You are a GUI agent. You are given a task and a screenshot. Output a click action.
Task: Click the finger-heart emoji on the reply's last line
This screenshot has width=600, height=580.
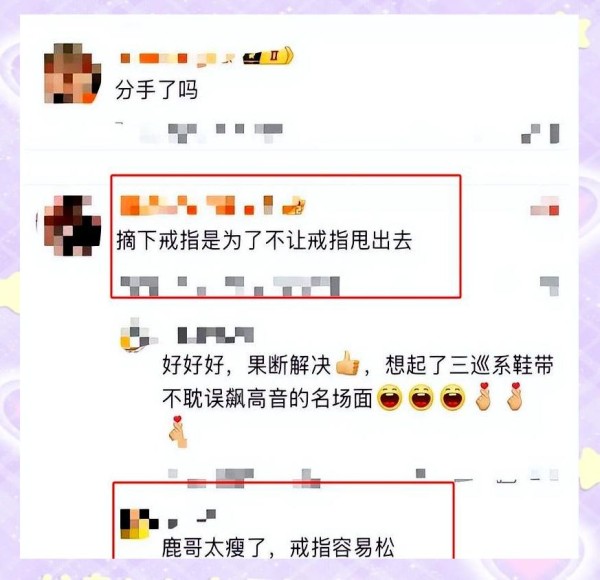pyautogui.click(x=178, y=432)
